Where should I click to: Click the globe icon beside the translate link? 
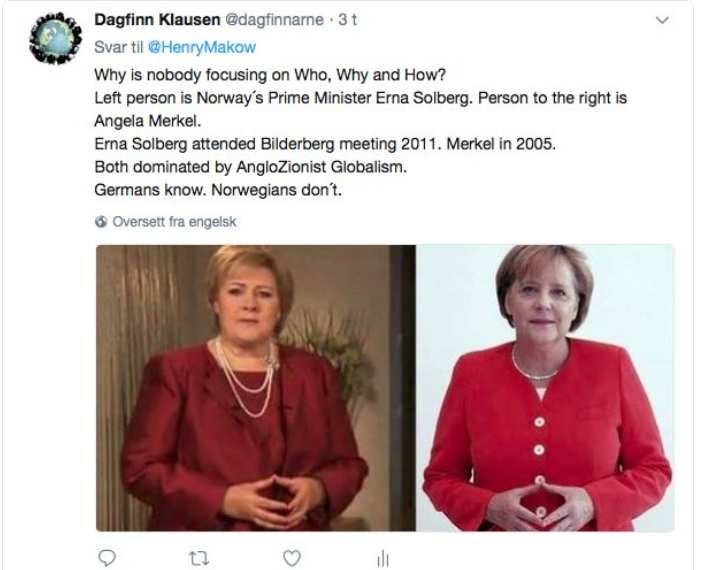[x=100, y=221]
